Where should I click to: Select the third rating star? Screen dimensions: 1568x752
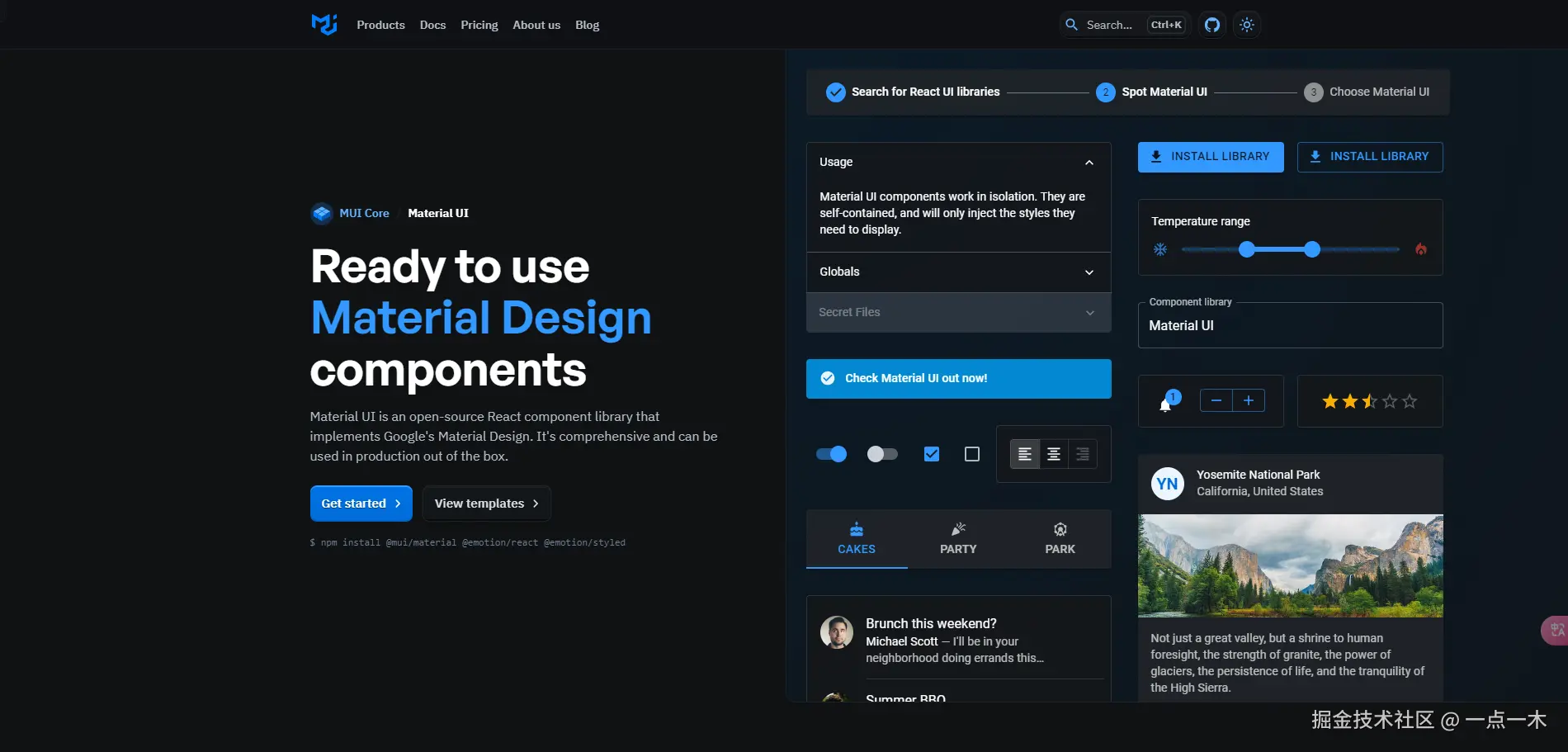(x=1370, y=401)
